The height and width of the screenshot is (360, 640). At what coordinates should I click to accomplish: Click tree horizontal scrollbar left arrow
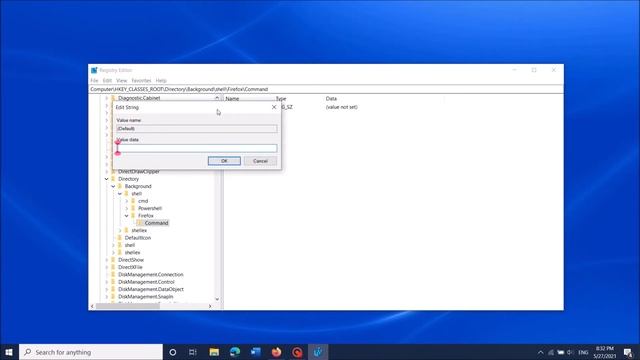coord(92,306)
